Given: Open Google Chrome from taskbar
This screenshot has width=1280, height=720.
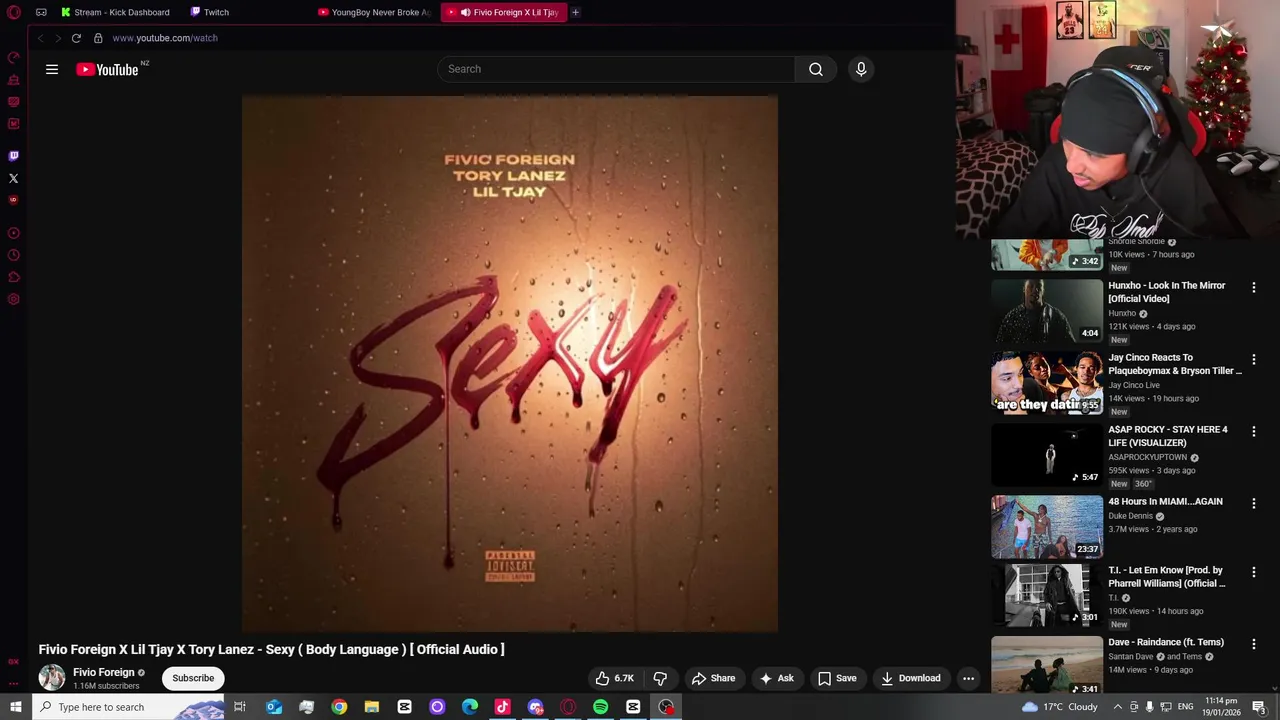Looking at the screenshot, I should pos(339,707).
